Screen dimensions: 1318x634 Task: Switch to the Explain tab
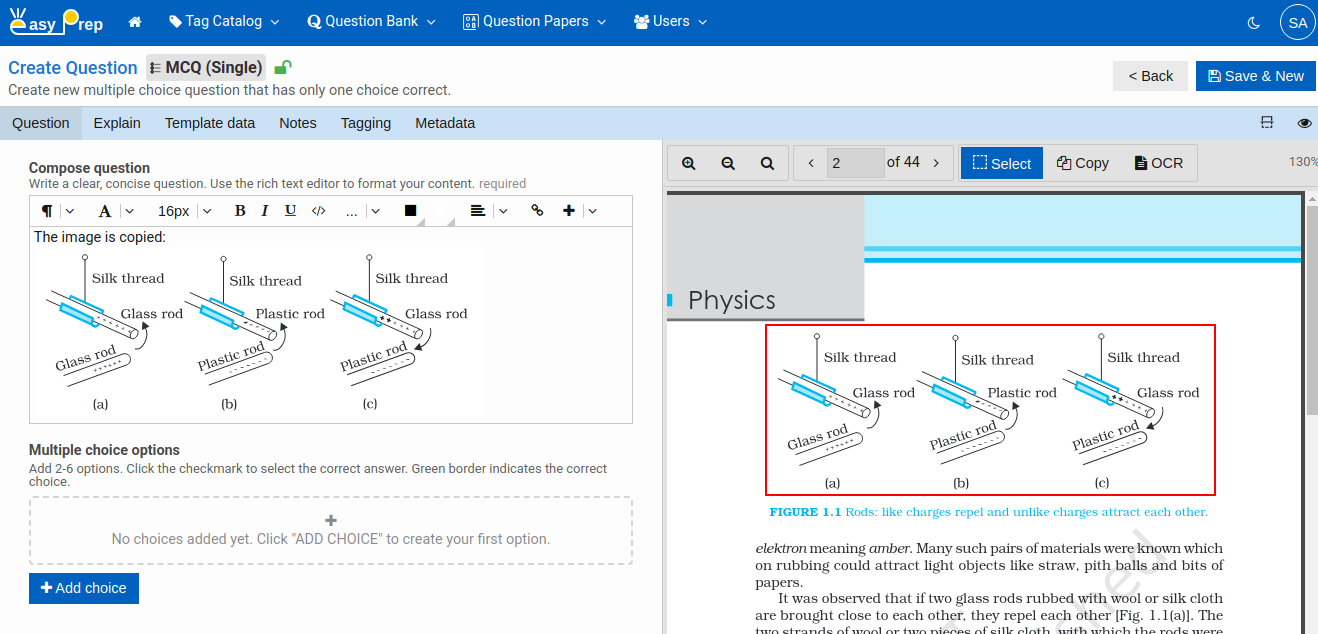click(x=117, y=123)
